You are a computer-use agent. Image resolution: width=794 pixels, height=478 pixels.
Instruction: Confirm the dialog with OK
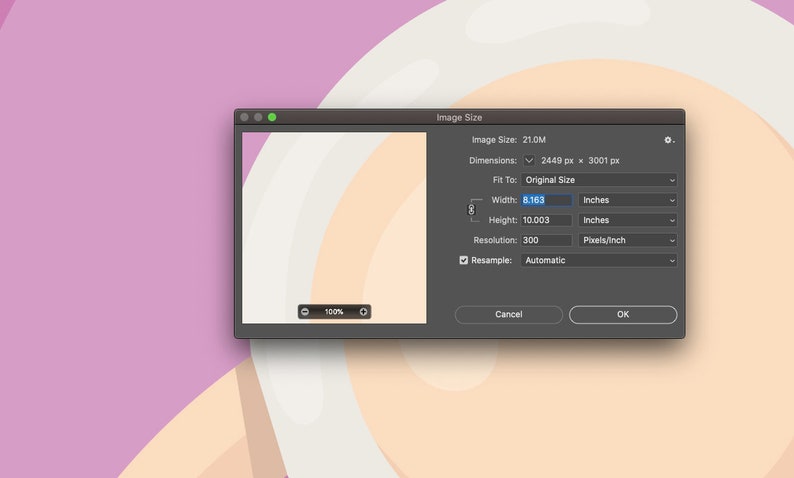pyautogui.click(x=623, y=314)
